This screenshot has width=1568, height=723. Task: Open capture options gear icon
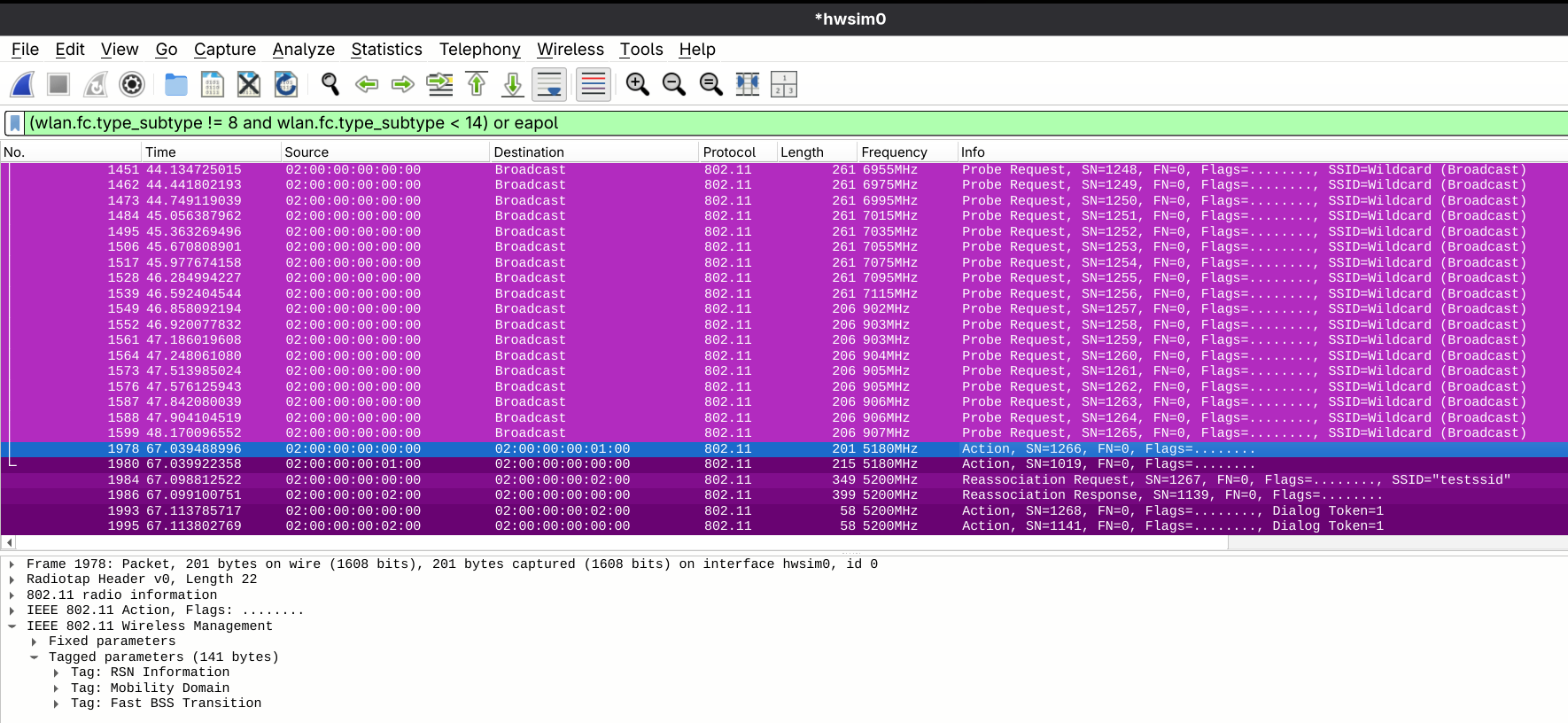coord(132,84)
